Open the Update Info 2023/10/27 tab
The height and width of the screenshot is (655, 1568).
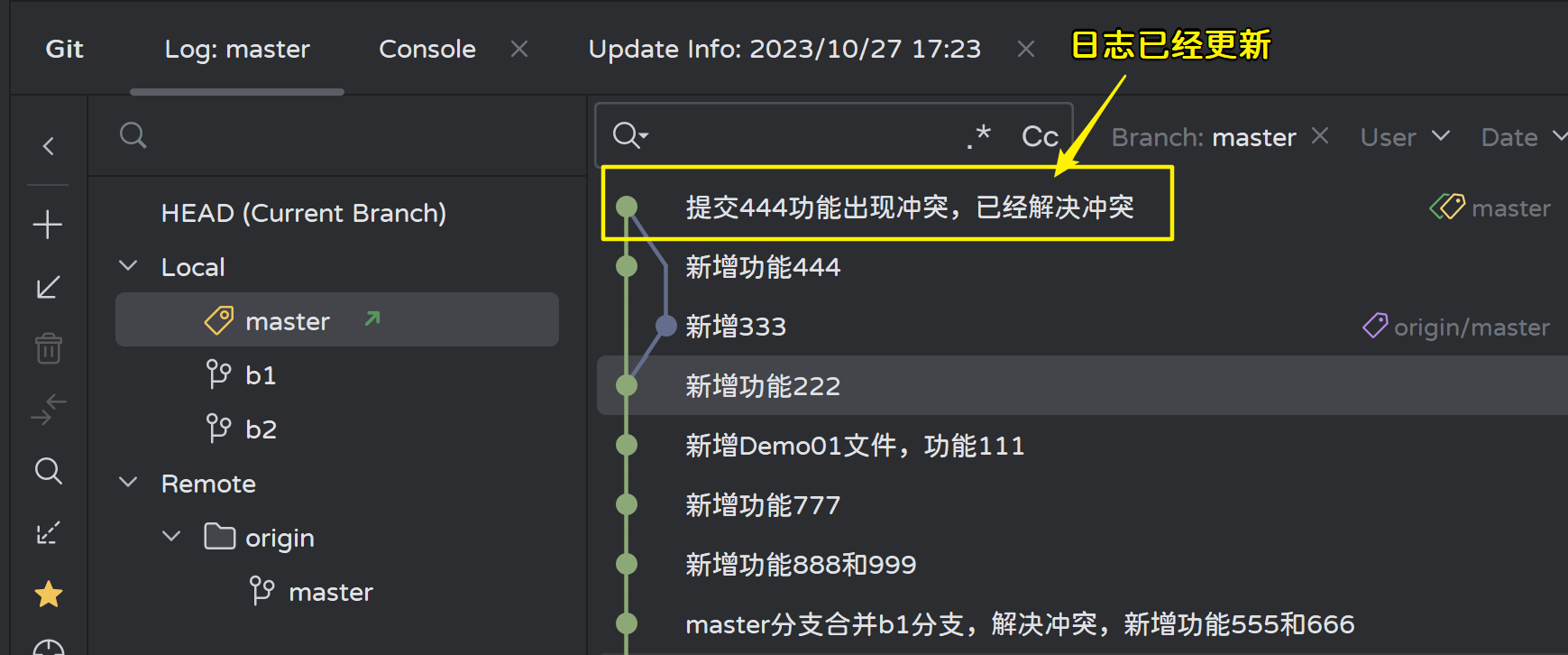tap(784, 49)
